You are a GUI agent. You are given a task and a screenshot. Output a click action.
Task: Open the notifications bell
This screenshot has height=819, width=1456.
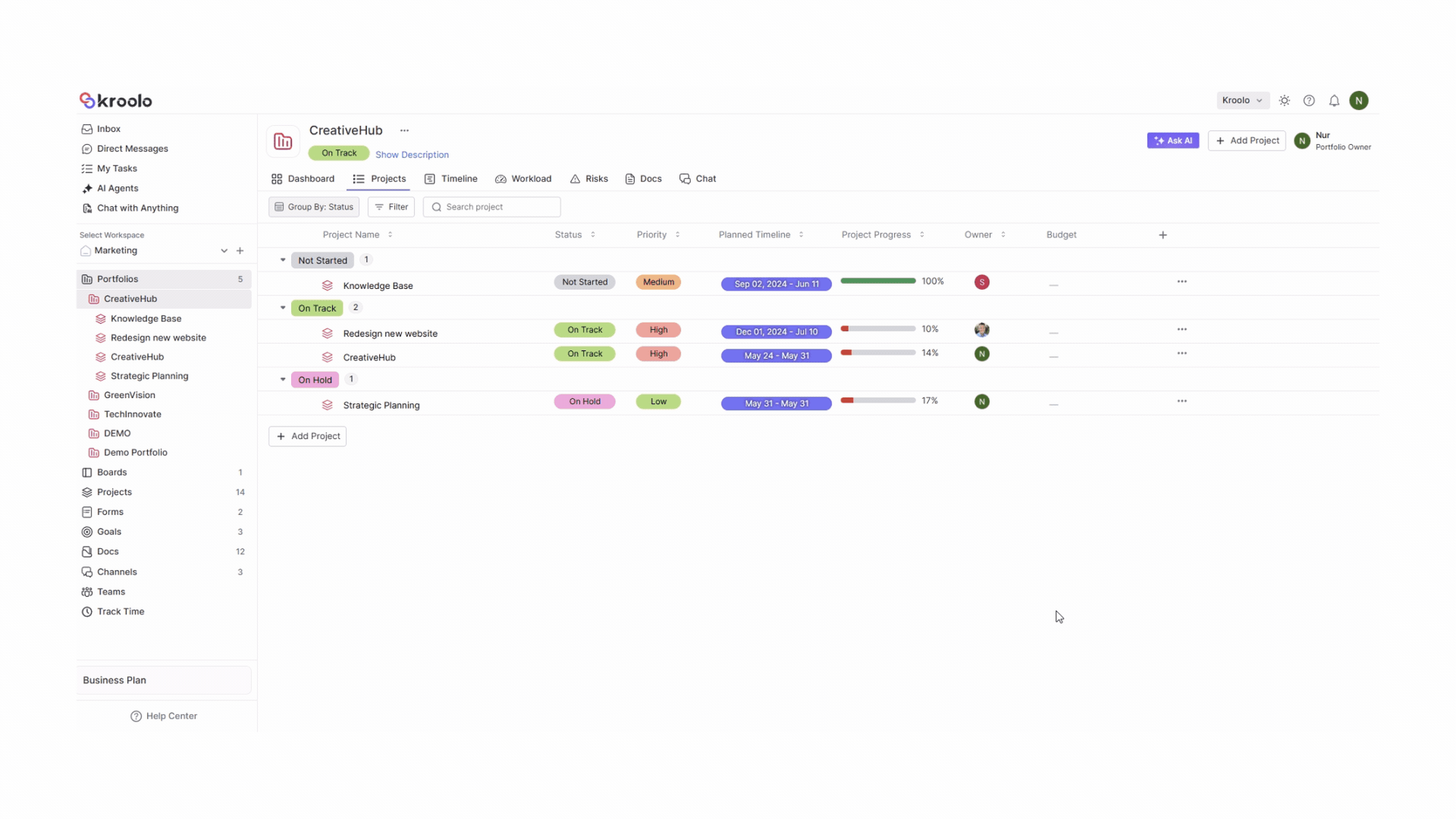click(1334, 100)
